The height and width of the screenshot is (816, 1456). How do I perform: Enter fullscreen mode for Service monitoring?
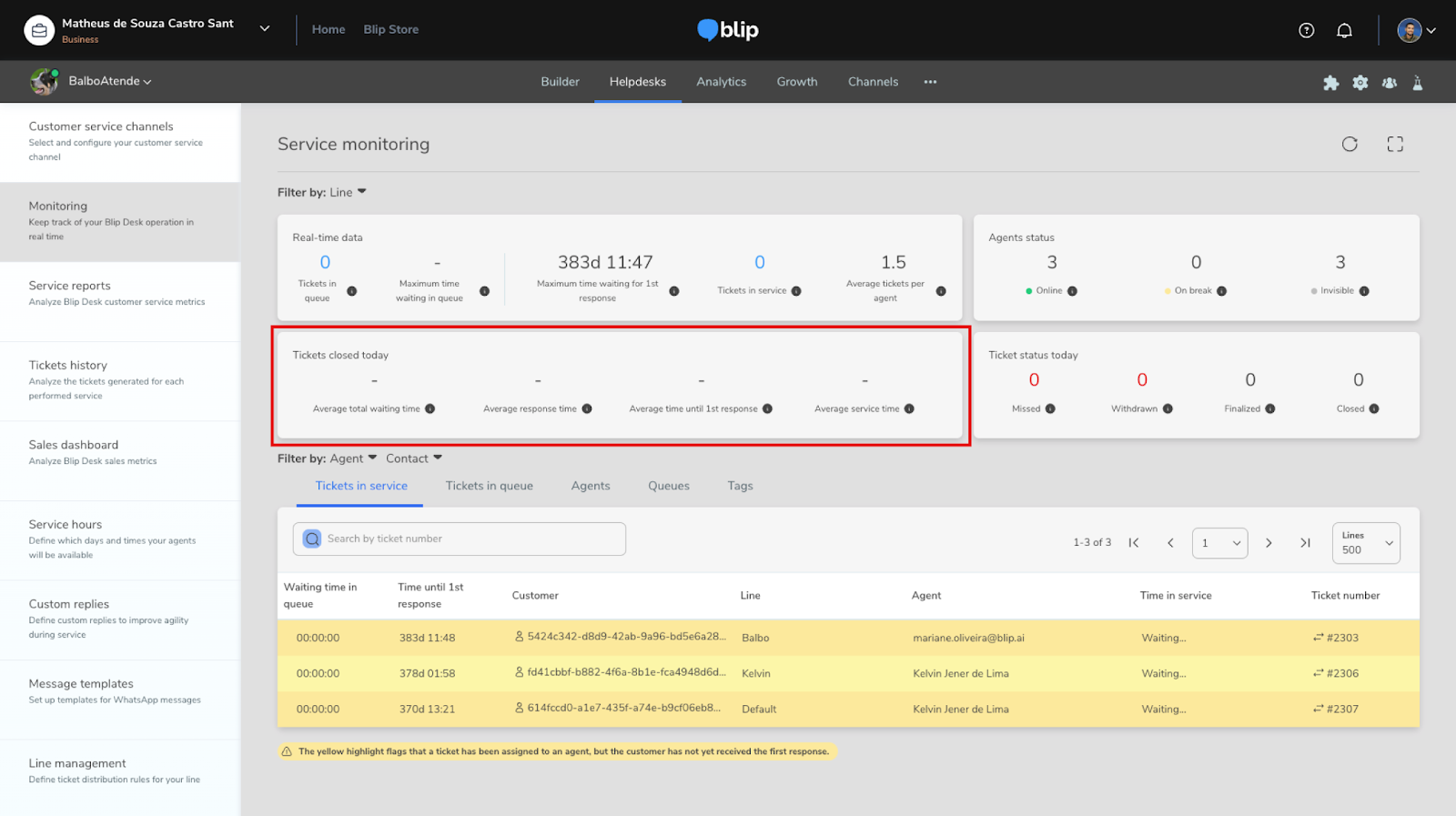click(1395, 144)
